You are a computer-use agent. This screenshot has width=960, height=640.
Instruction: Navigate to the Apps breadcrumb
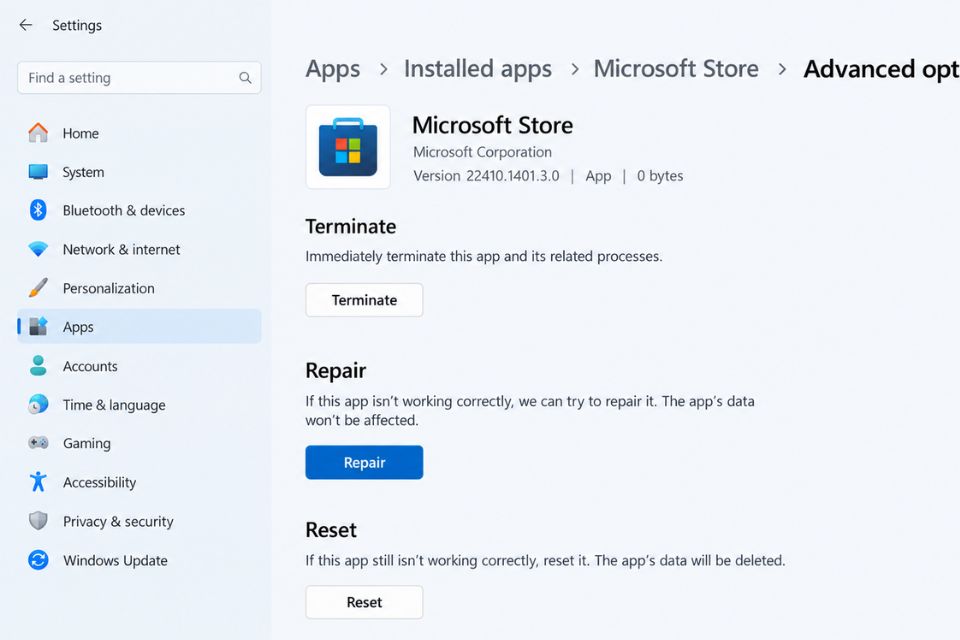click(x=333, y=69)
